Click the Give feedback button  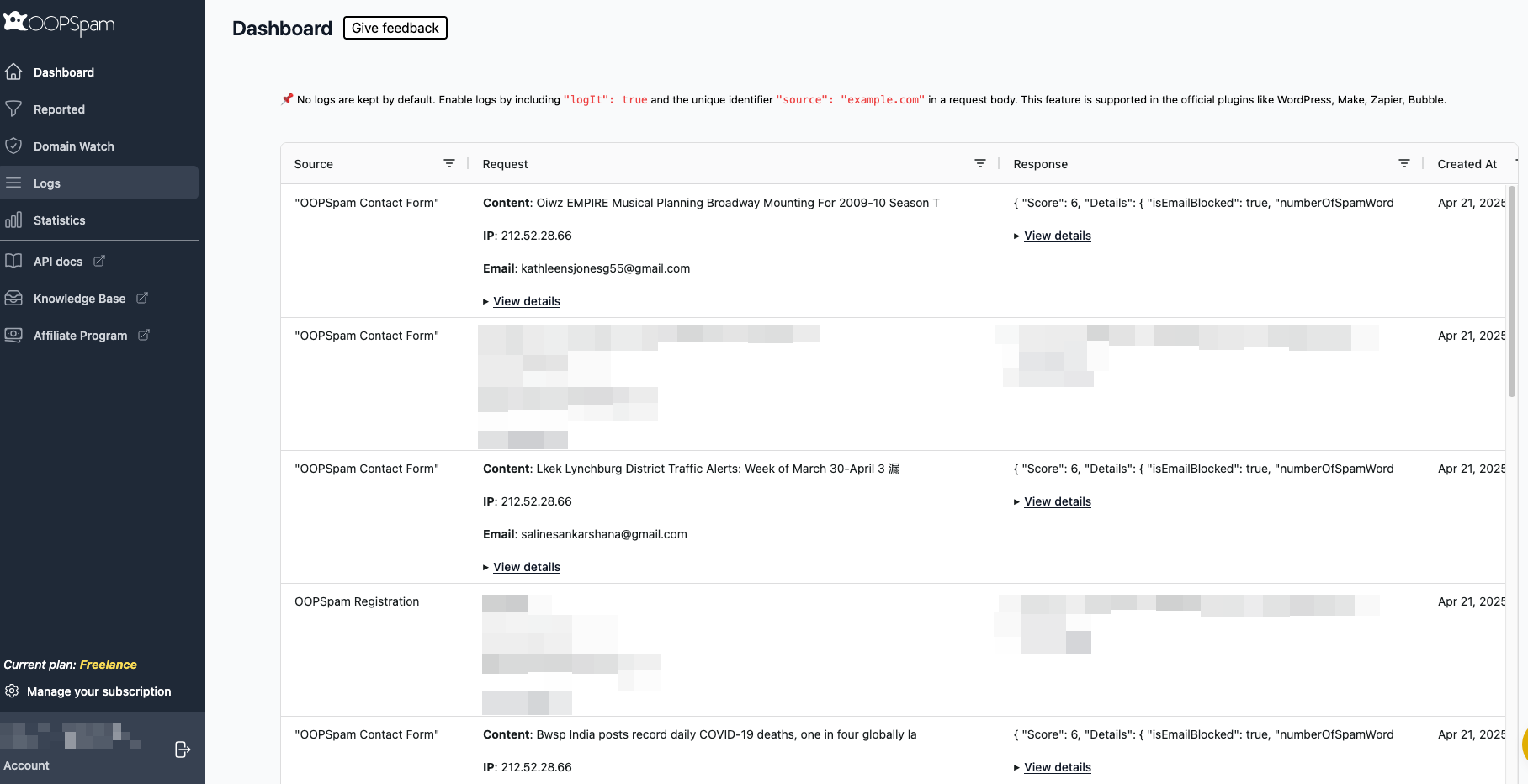point(395,28)
